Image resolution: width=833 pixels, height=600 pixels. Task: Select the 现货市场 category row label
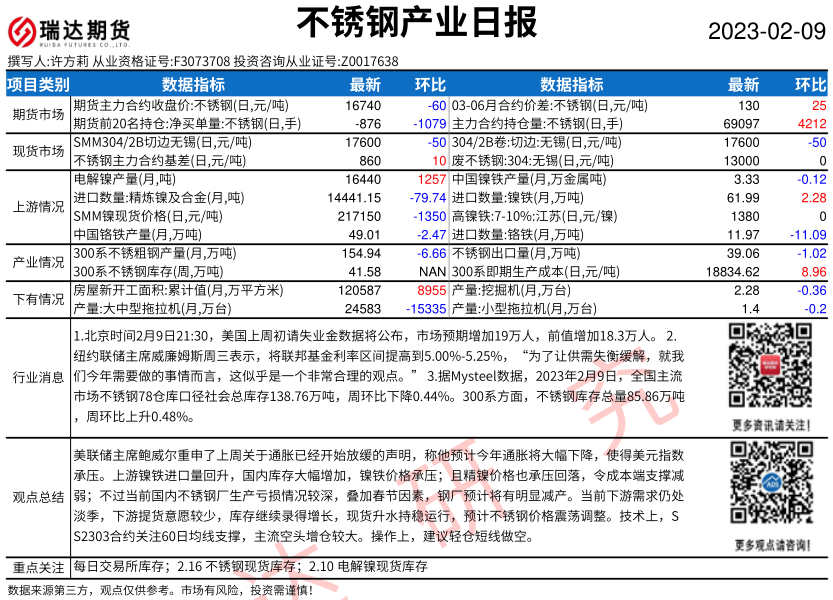[x=38, y=151]
